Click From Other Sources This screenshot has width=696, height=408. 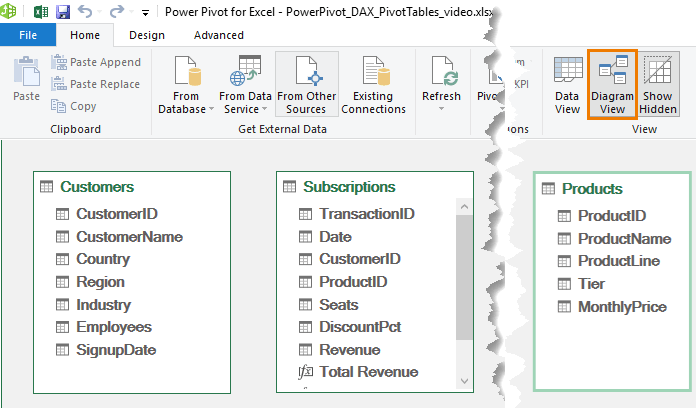click(x=307, y=84)
